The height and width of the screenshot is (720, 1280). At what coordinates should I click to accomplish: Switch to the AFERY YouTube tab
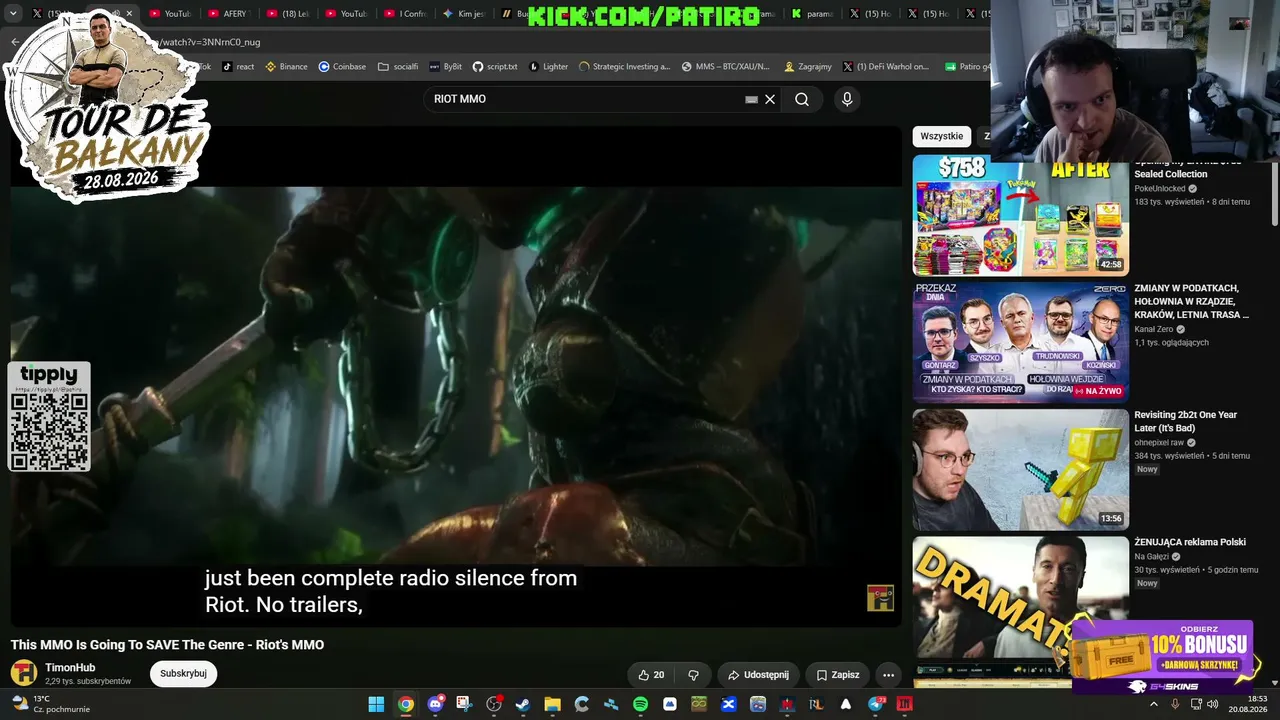tap(228, 14)
